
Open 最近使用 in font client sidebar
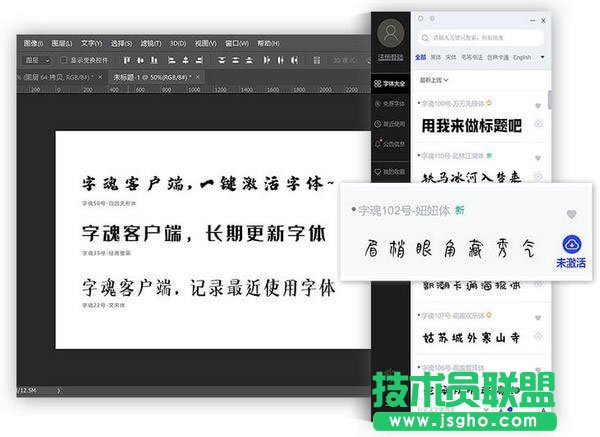[x=390, y=124]
